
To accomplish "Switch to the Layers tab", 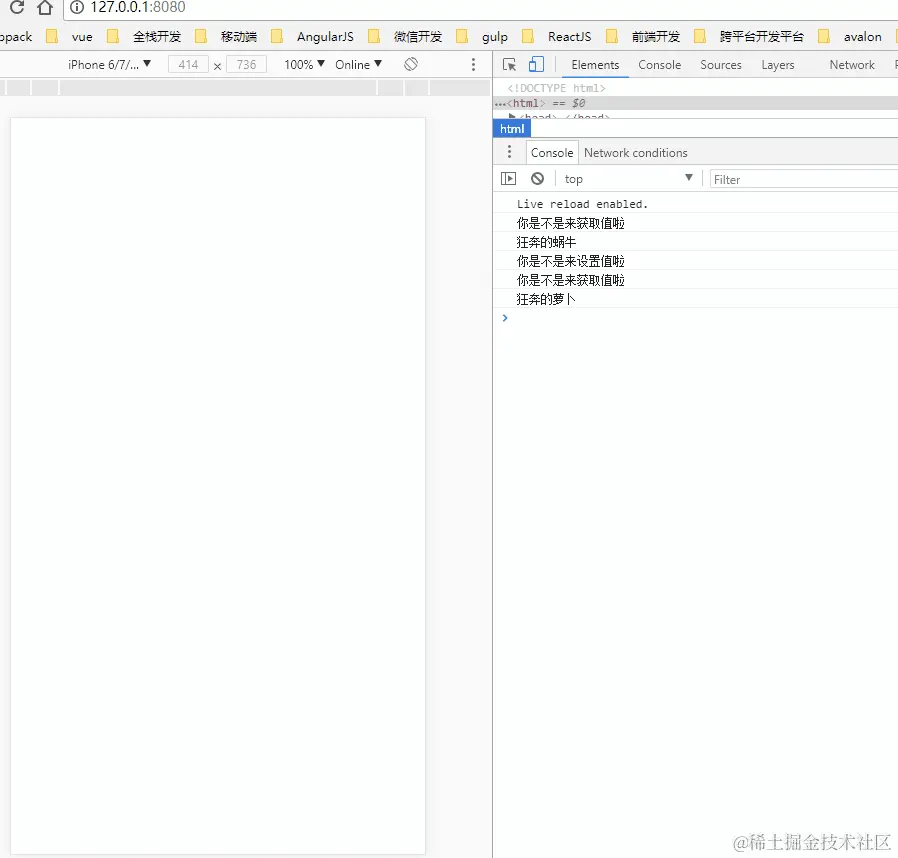I will 778,65.
